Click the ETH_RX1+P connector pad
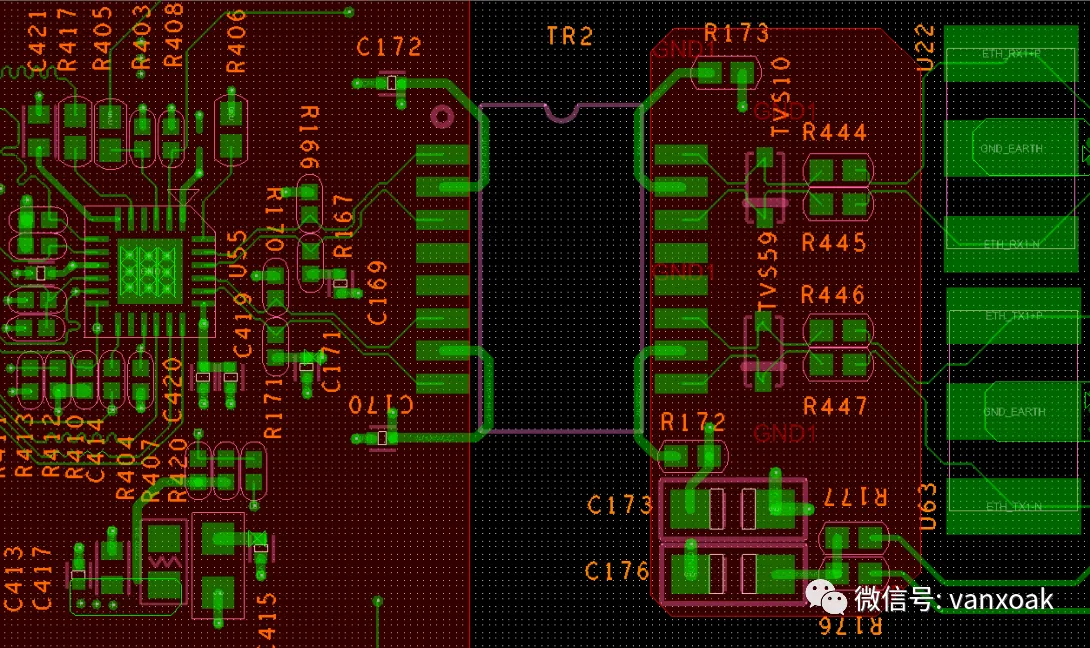The image size is (1090, 648). coord(1011,54)
